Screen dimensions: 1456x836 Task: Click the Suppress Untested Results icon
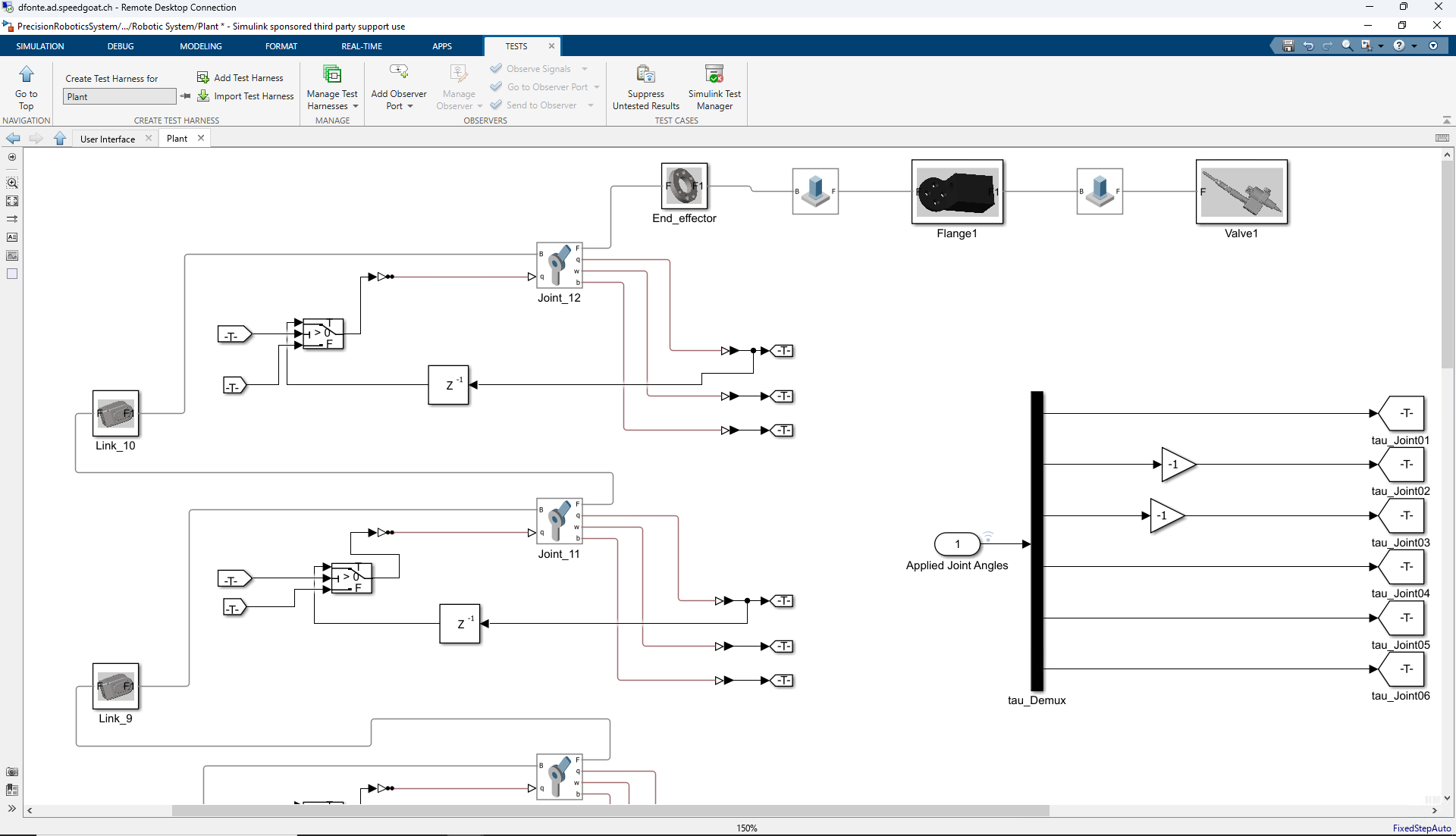coord(645,74)
